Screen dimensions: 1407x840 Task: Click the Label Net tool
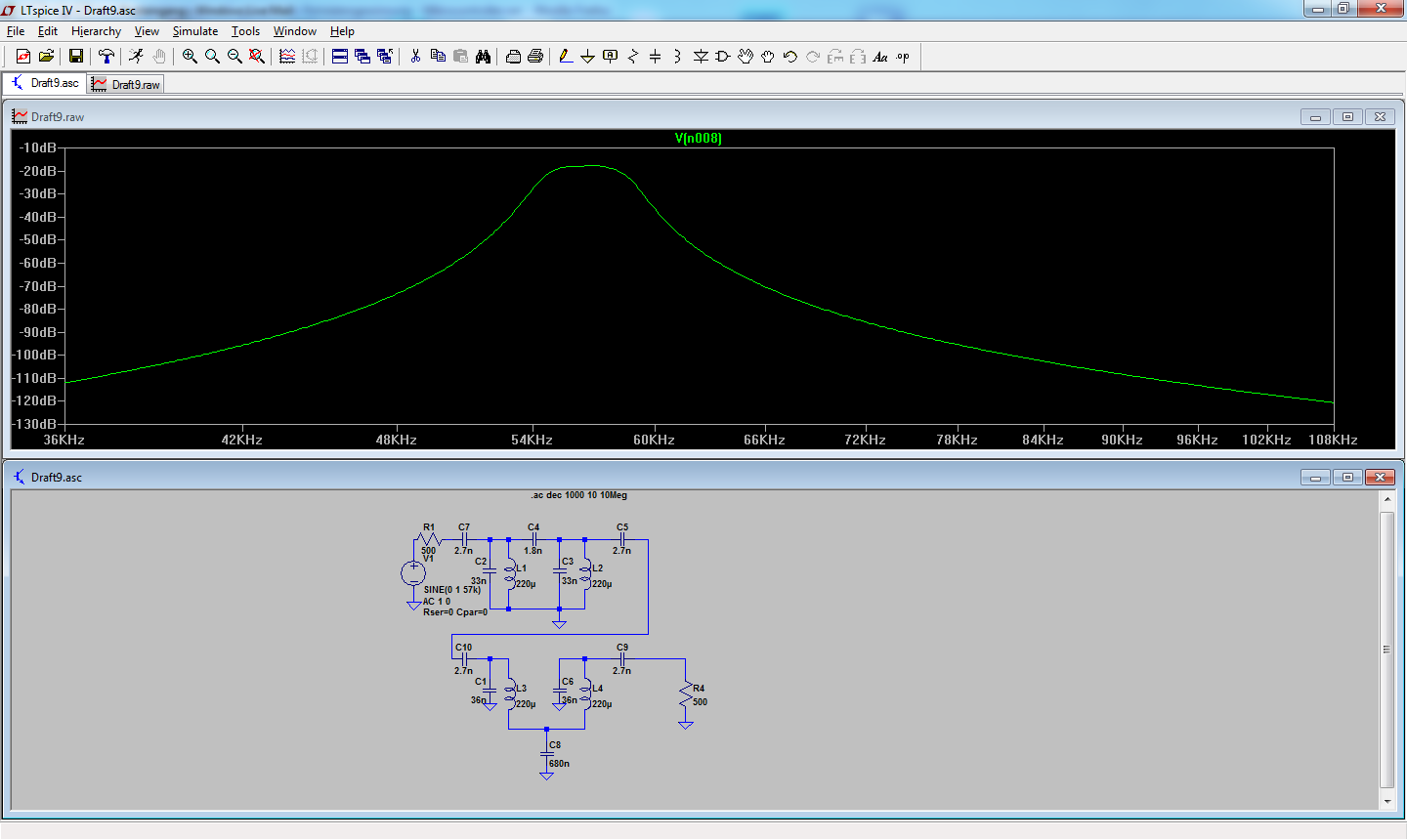(x=611, y=57)
